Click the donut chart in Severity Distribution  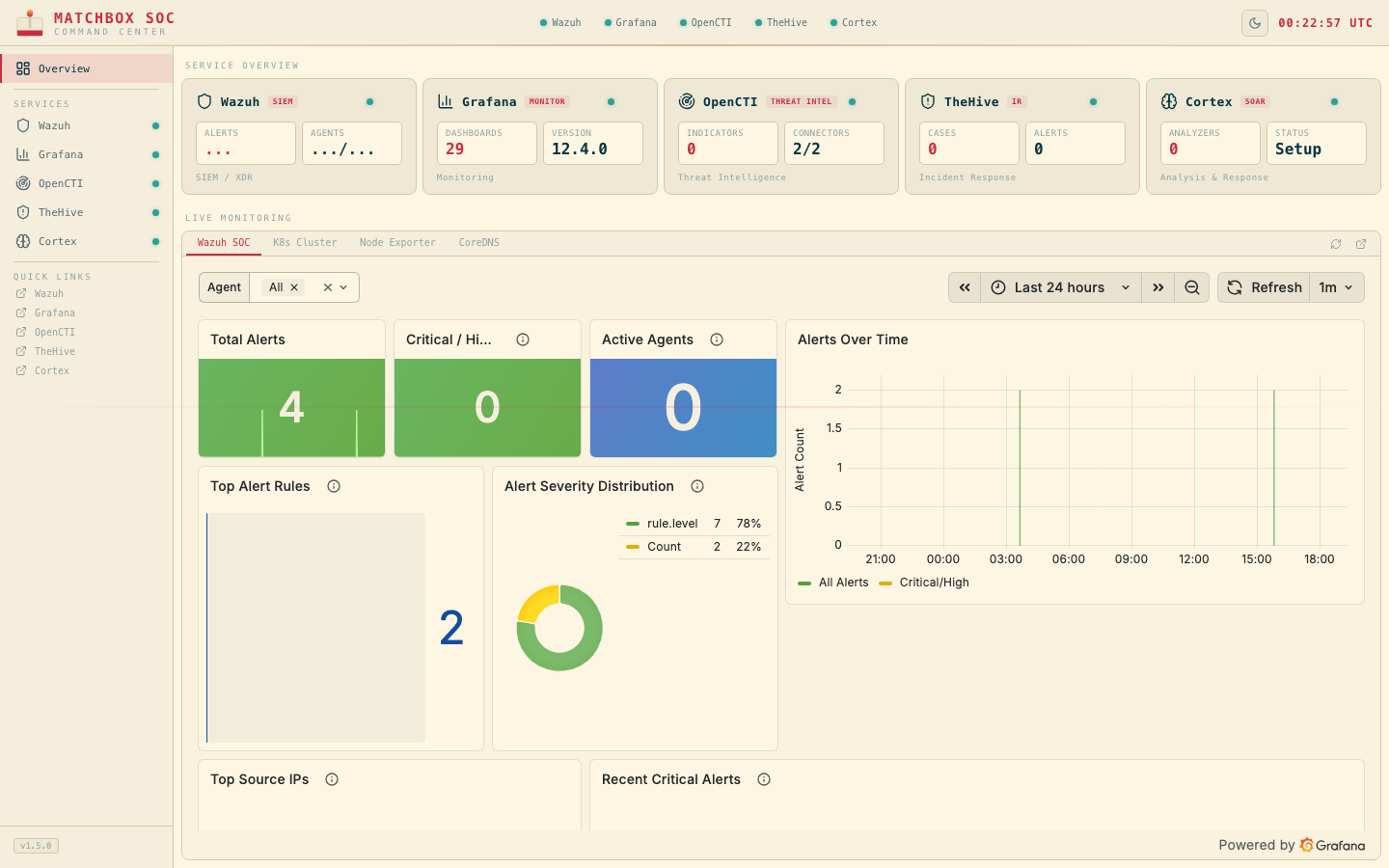click(x=559, y=628)
